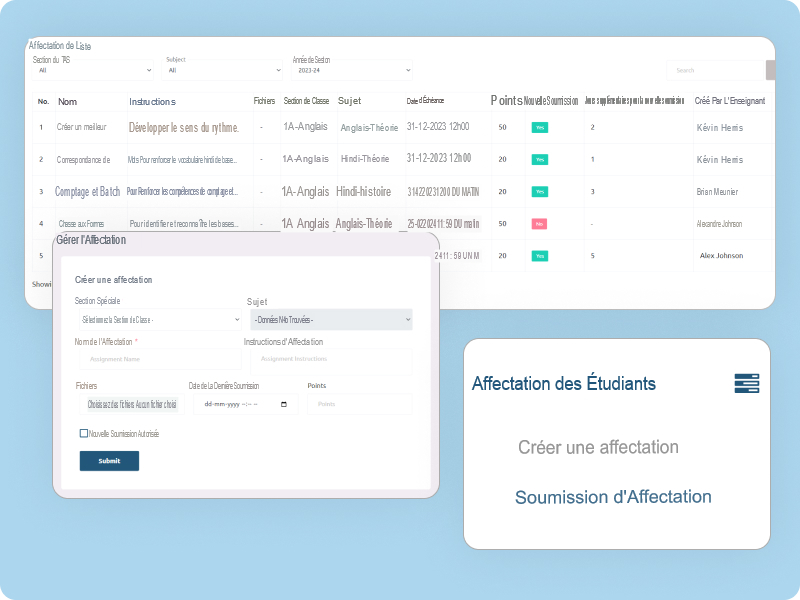Click the Search field above the table
The image size is (800, 600).
pos(715,70)
